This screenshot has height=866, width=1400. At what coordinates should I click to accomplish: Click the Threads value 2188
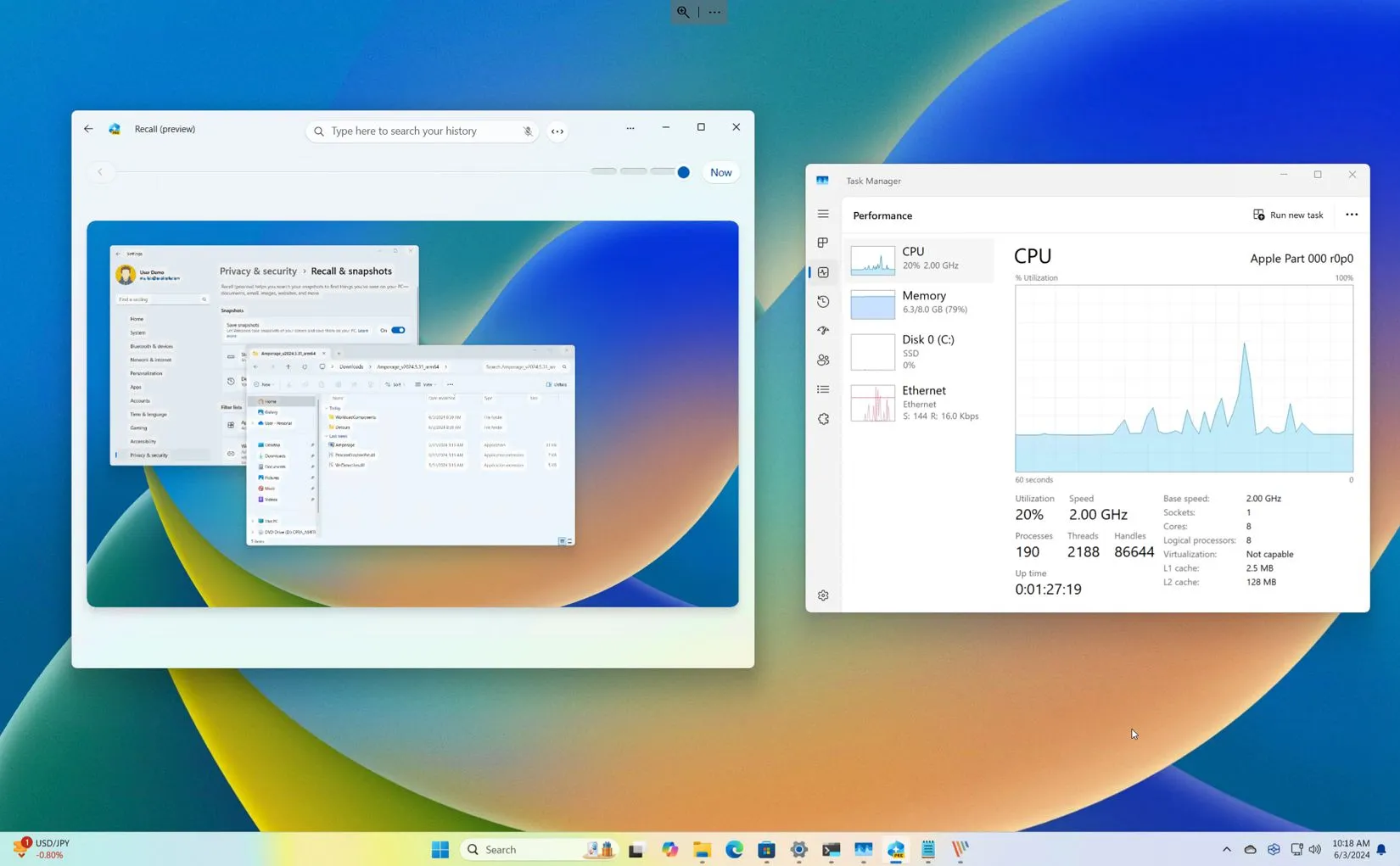[x=1083, y=552]
